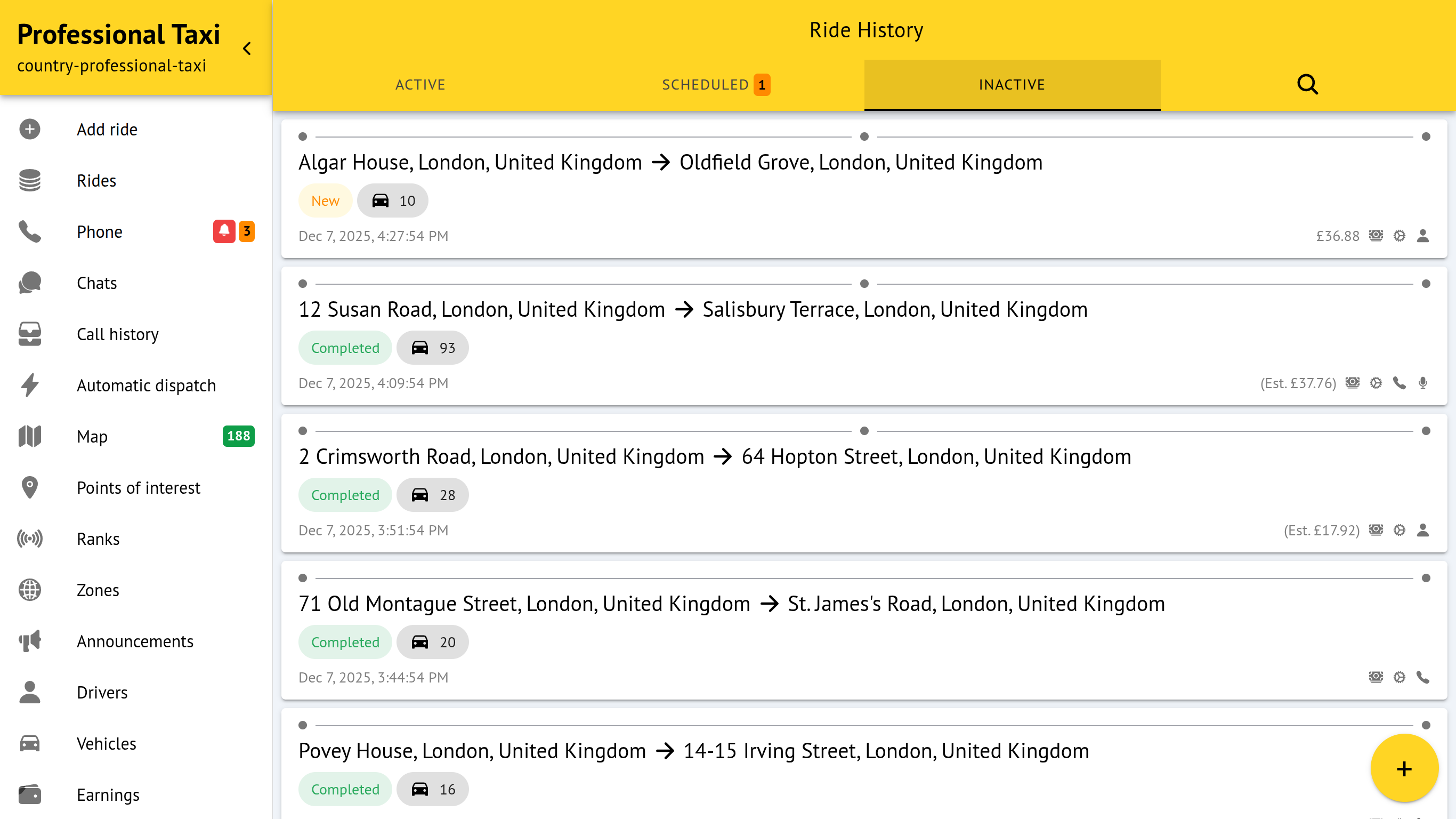Open the Zones menu item

(98, 590)
